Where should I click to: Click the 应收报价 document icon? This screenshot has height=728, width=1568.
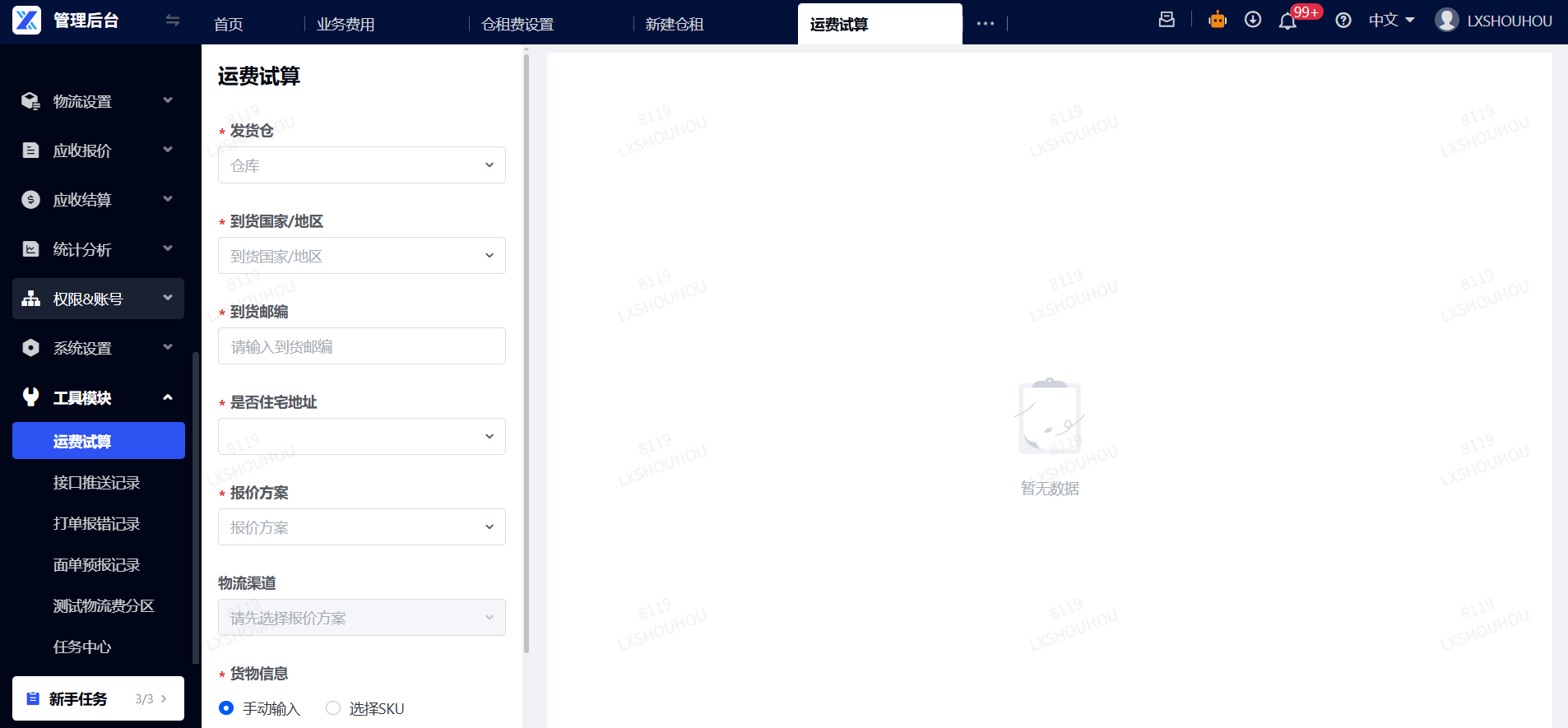pyautogui.click(x=30, y=151)
